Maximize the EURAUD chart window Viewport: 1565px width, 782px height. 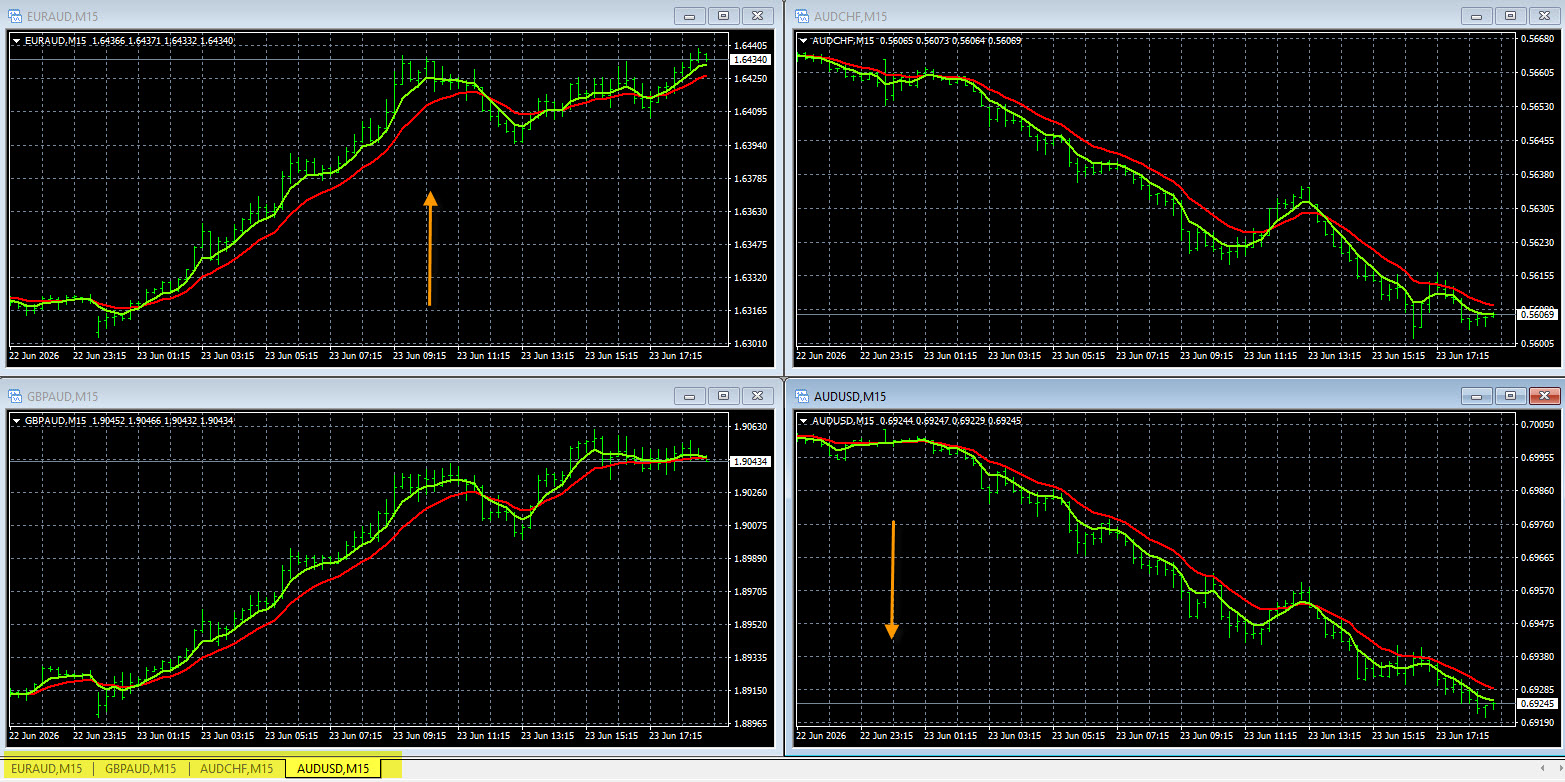click(x=724, y=15)
